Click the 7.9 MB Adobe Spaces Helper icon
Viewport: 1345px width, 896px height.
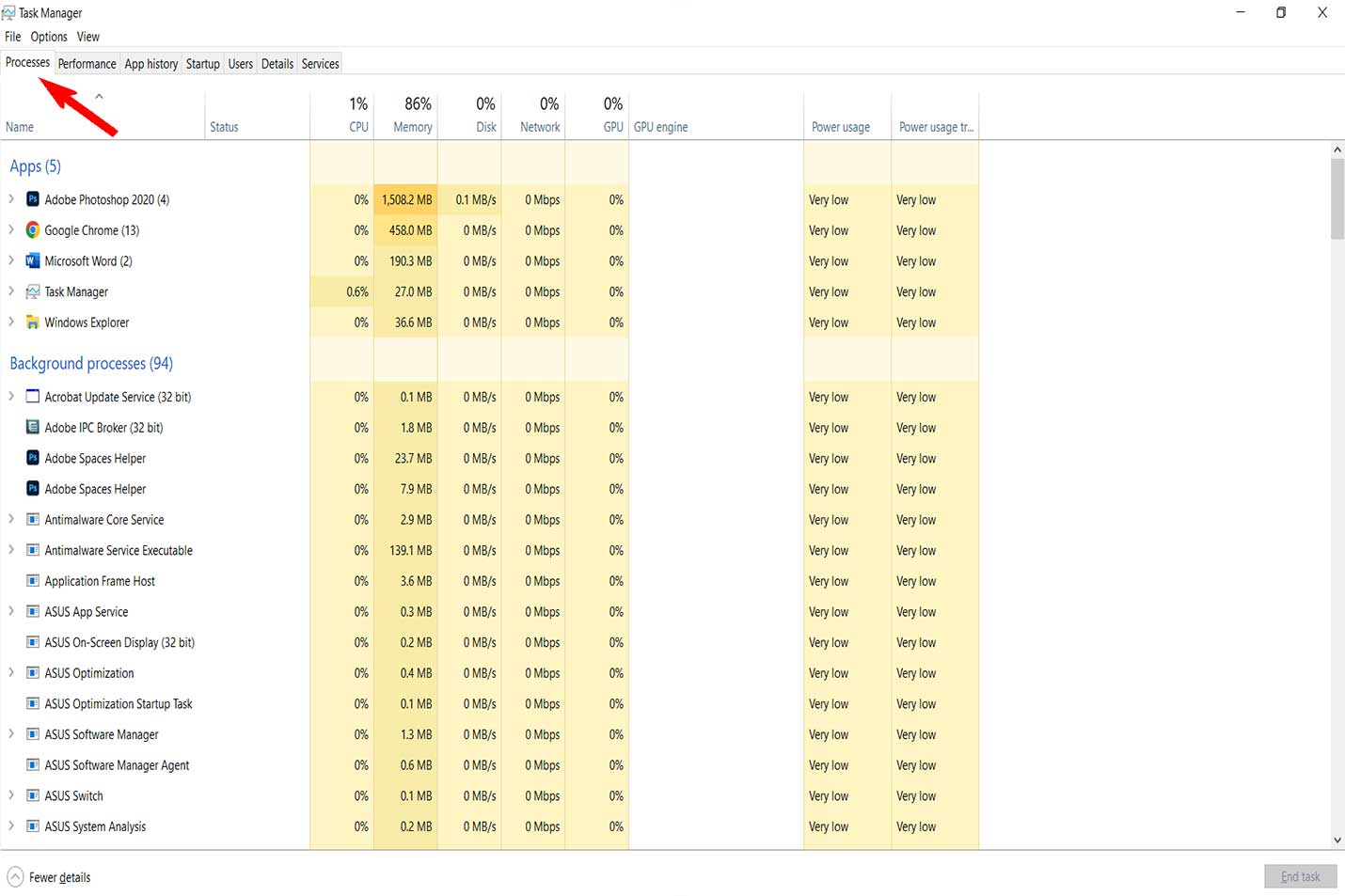(33, 489)
